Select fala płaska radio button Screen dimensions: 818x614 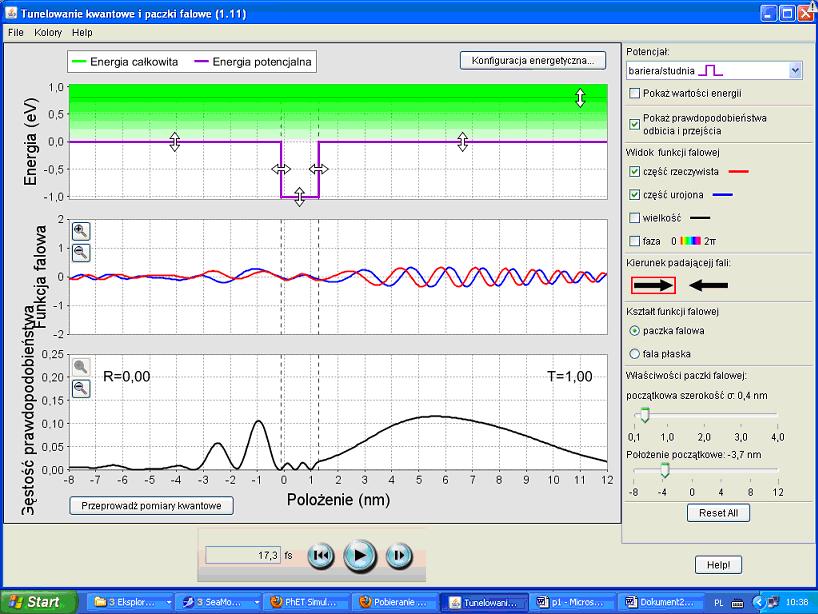(x=634, y=354)
